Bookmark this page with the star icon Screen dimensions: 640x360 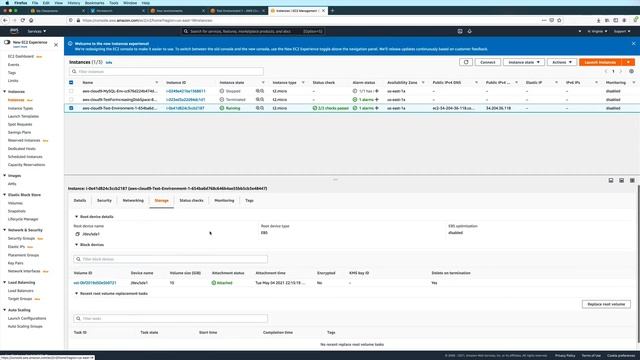pyautogui.click(x=559, y=20)
